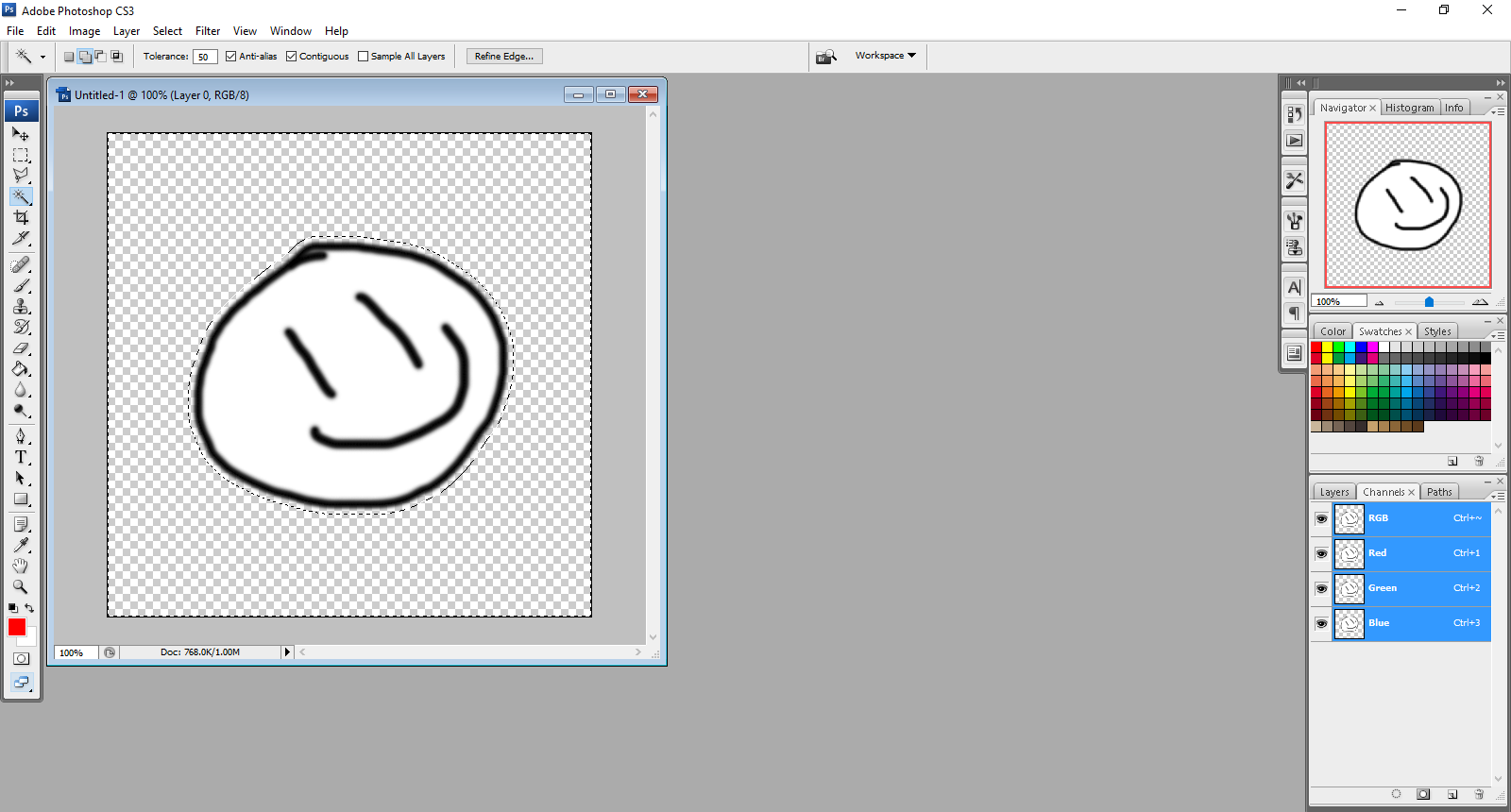The width and height of the screenshot is (1511, 812).
Task: Choose Add to selection mode
Action: (x=85, y=57)
